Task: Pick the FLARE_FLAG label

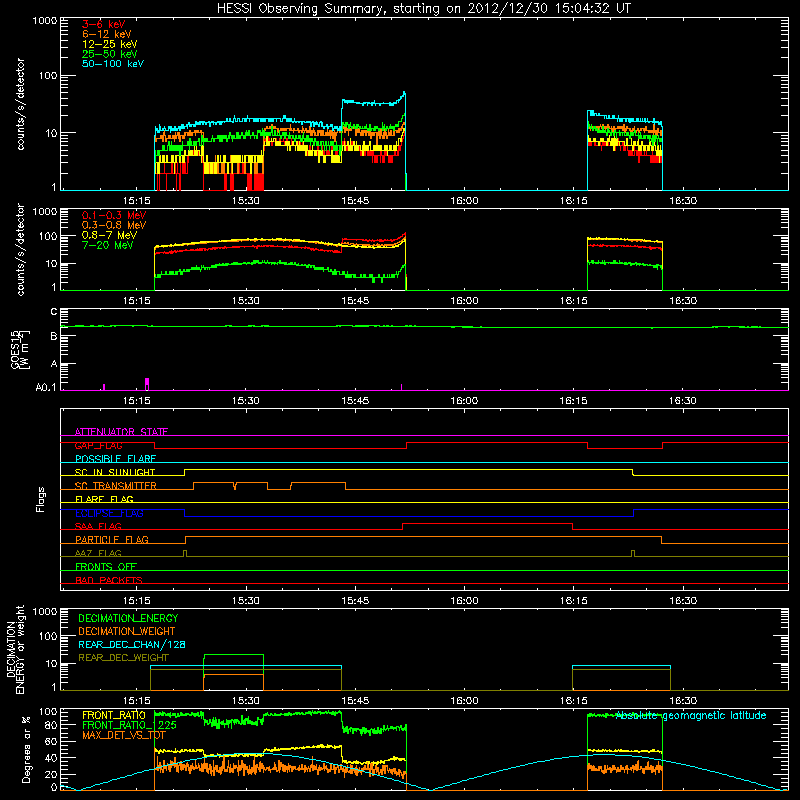Action: [x=104, y=499]
